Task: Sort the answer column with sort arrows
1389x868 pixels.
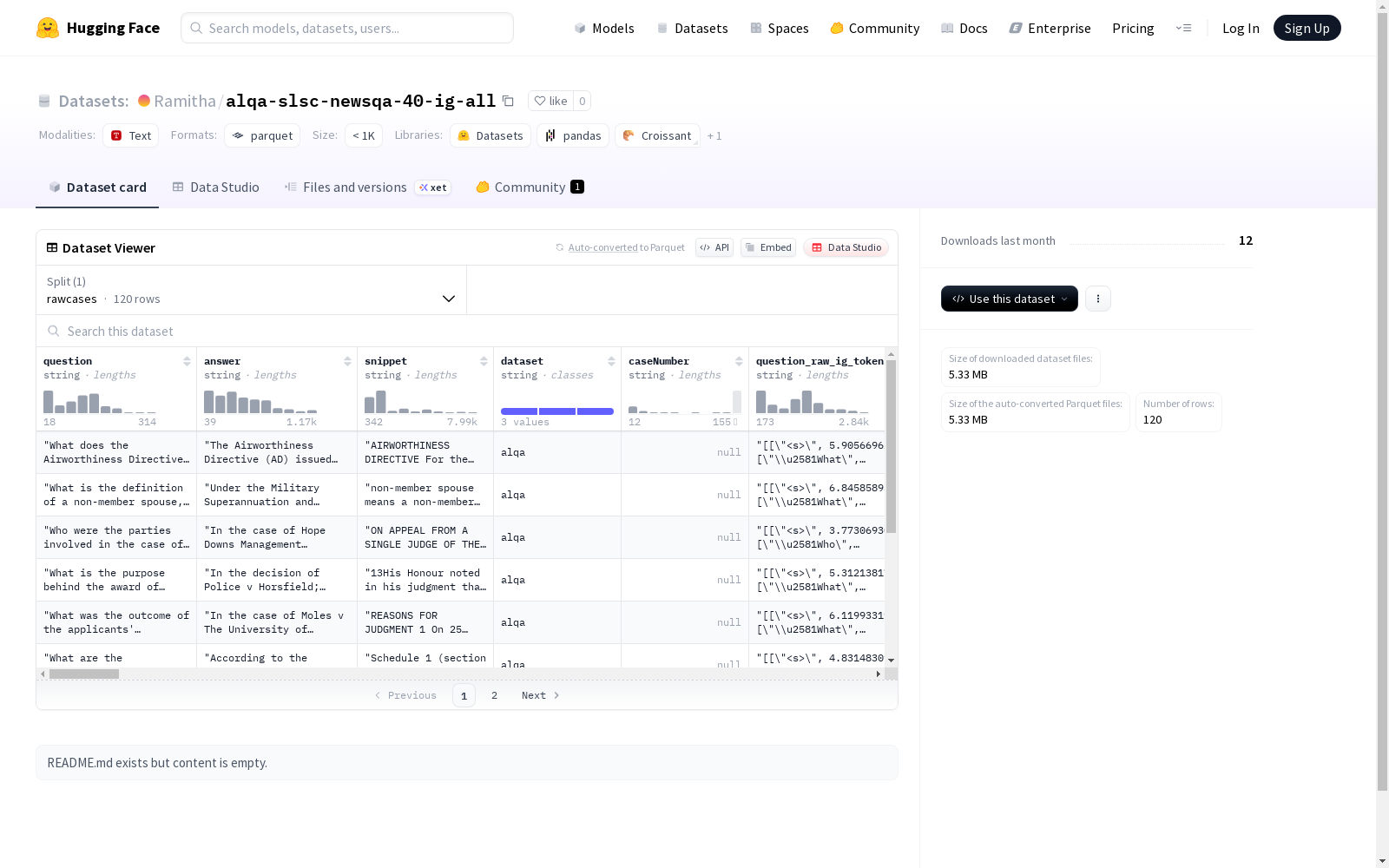Action: pos(347,361)
